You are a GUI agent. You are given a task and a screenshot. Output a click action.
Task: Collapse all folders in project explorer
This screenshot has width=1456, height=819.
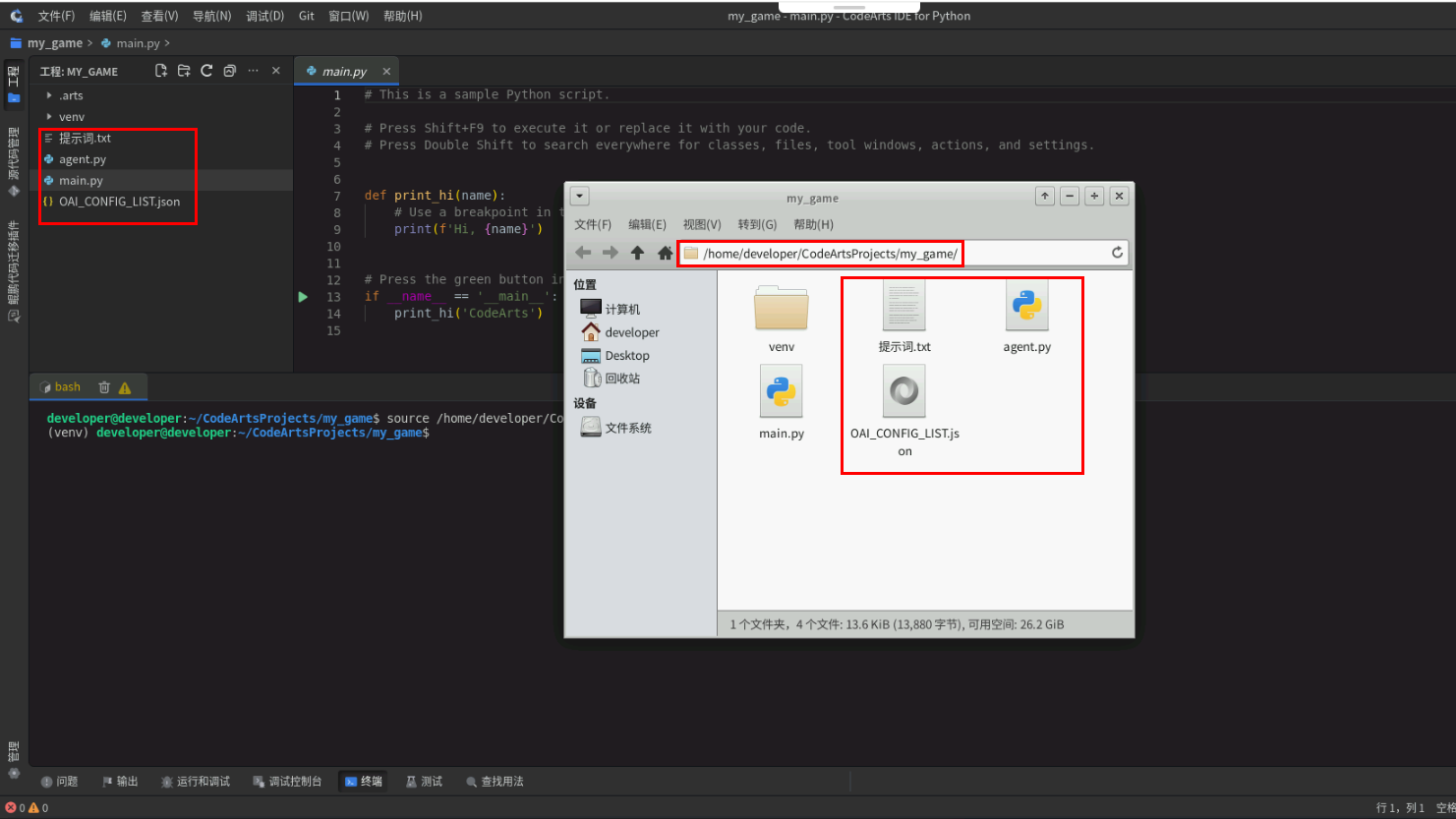click(x=229, y=71)
